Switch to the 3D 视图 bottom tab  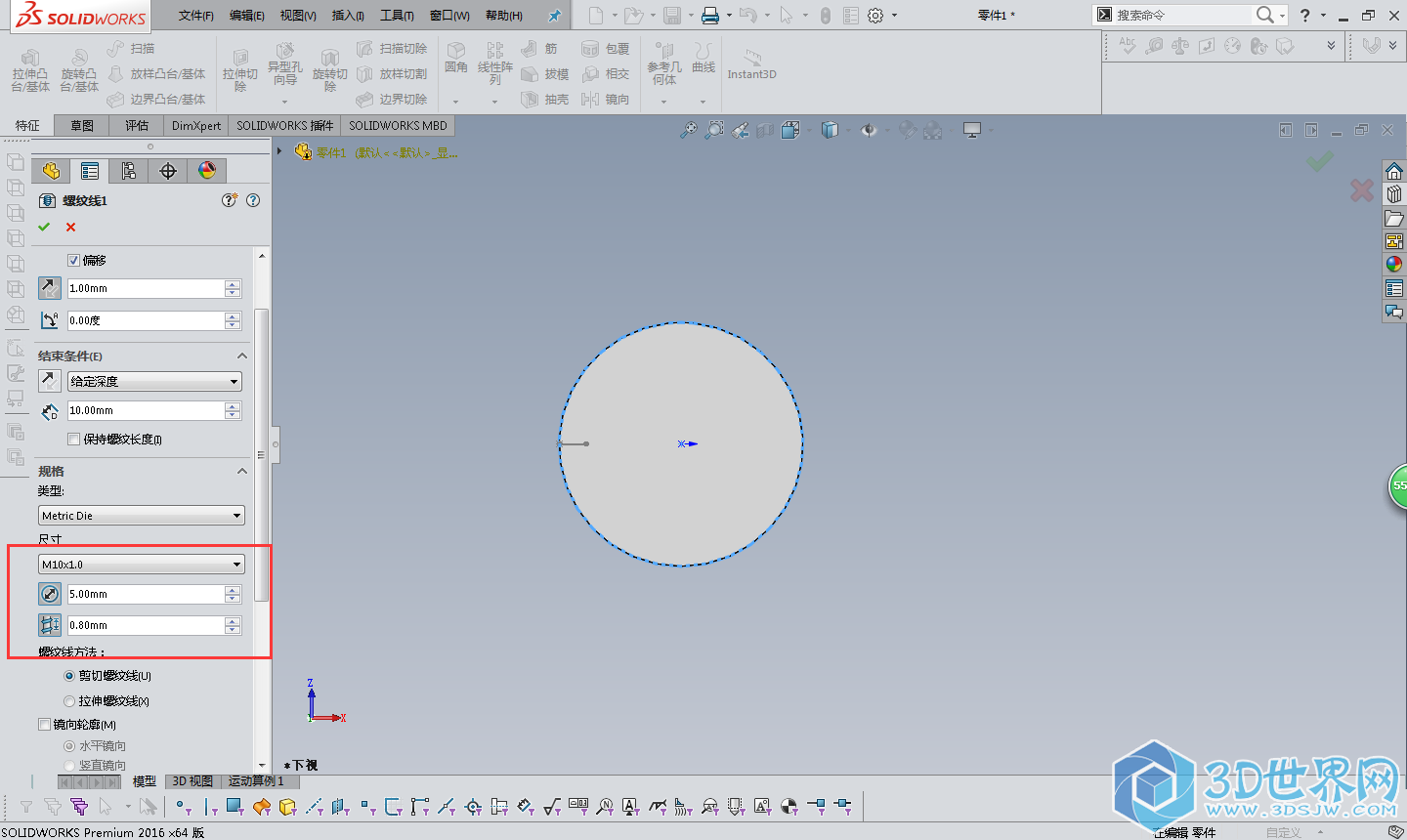point(192,781)
